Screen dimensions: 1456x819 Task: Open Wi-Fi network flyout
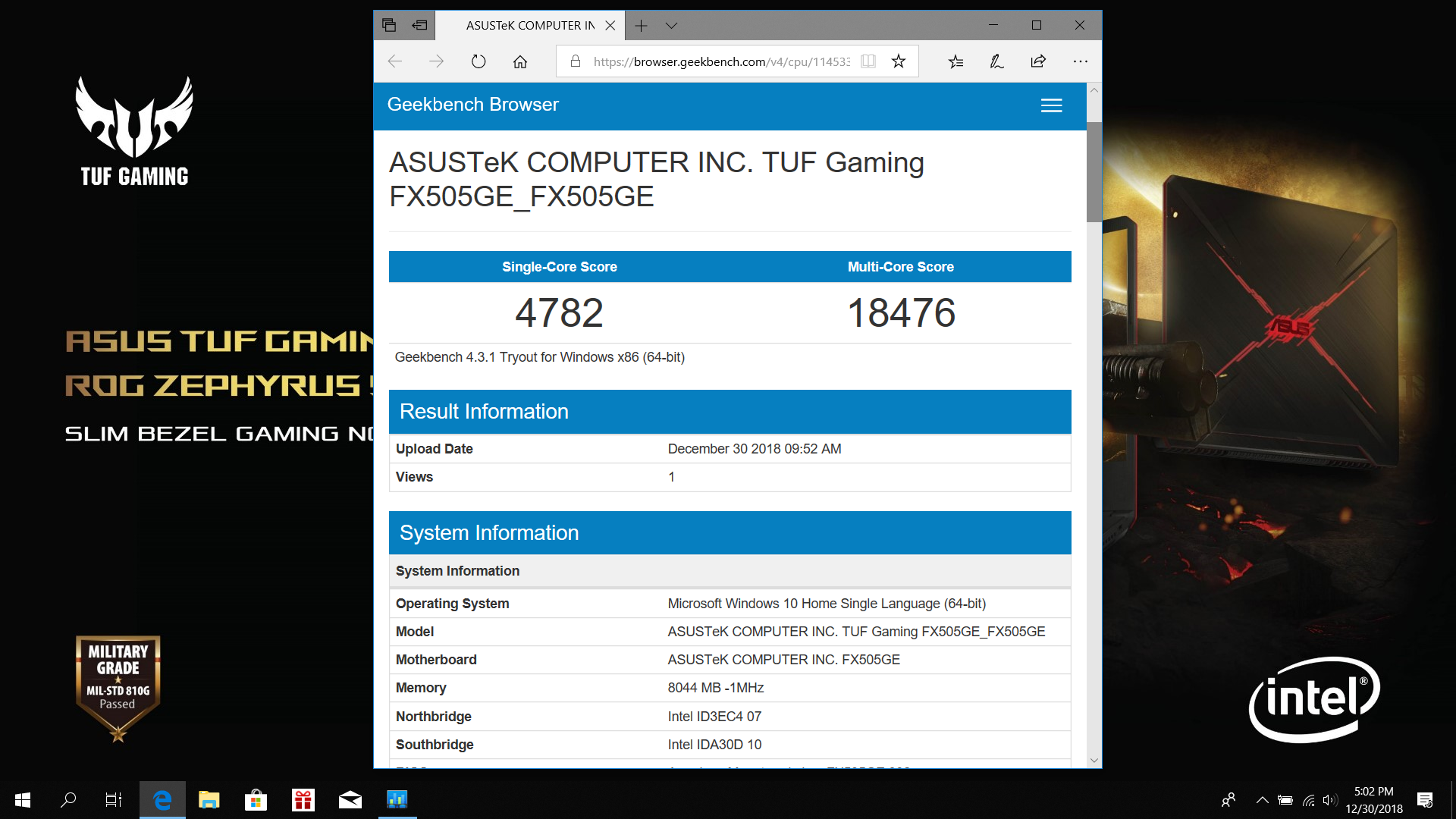[1308, 800]
